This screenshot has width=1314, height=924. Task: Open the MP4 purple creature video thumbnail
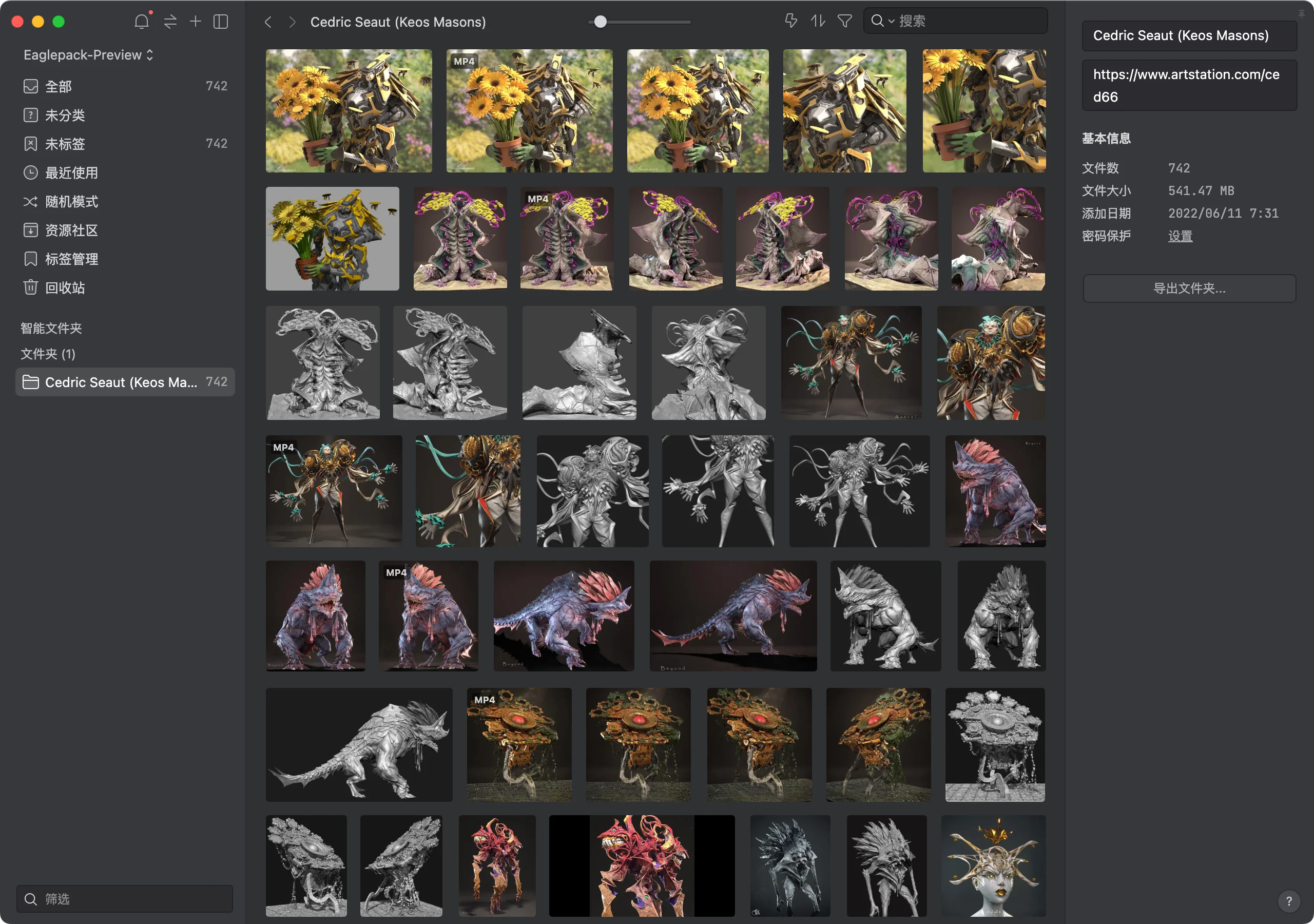pos(567,239)
